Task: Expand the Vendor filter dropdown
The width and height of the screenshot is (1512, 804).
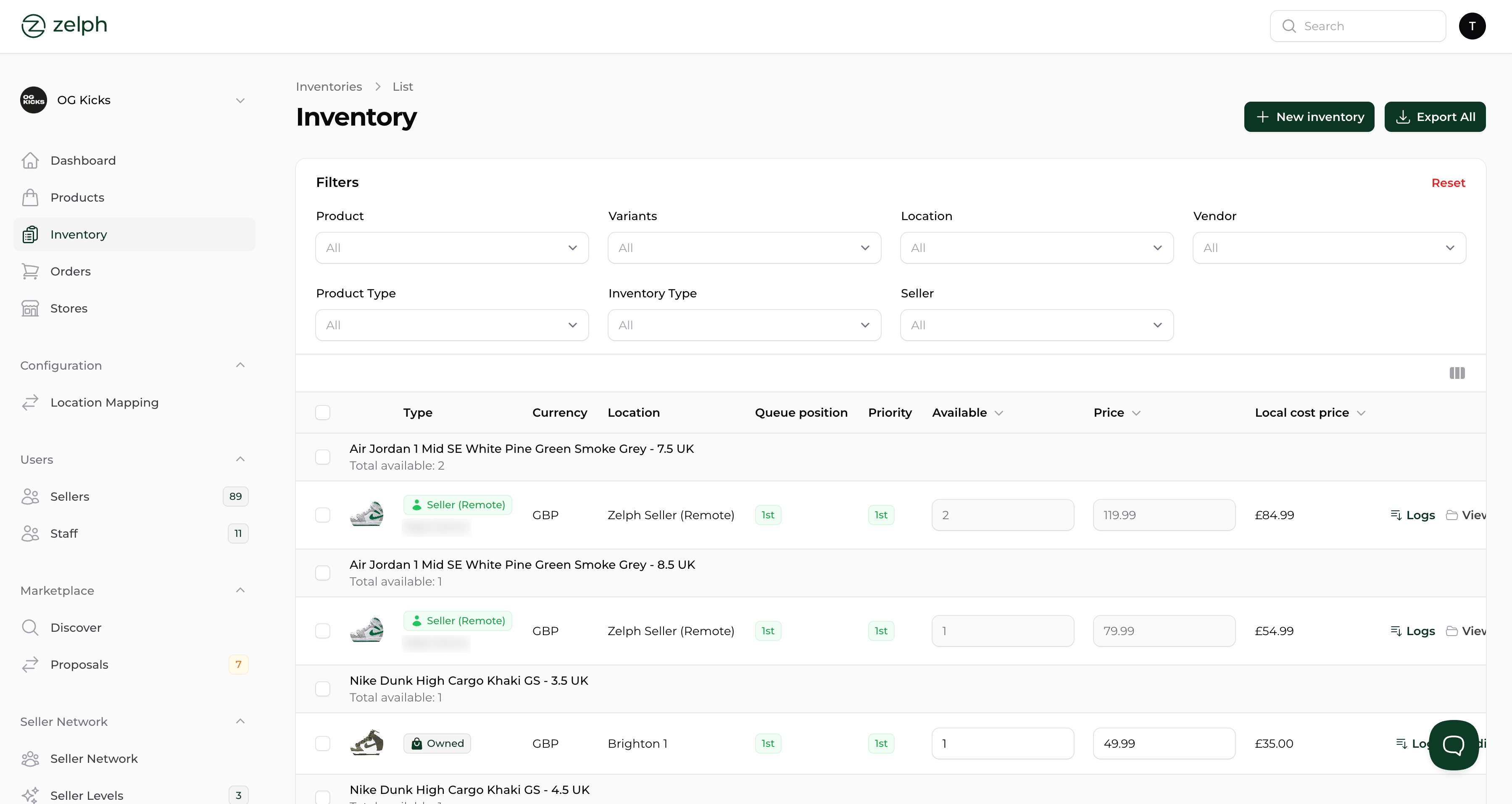Action: 1329,247
